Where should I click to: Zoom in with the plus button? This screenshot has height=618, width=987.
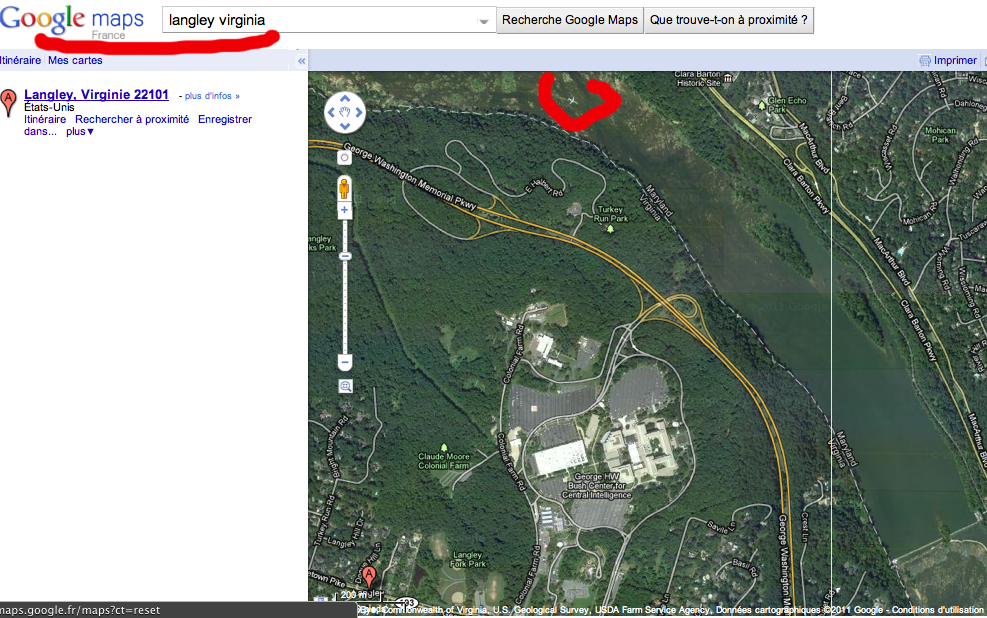344,210
